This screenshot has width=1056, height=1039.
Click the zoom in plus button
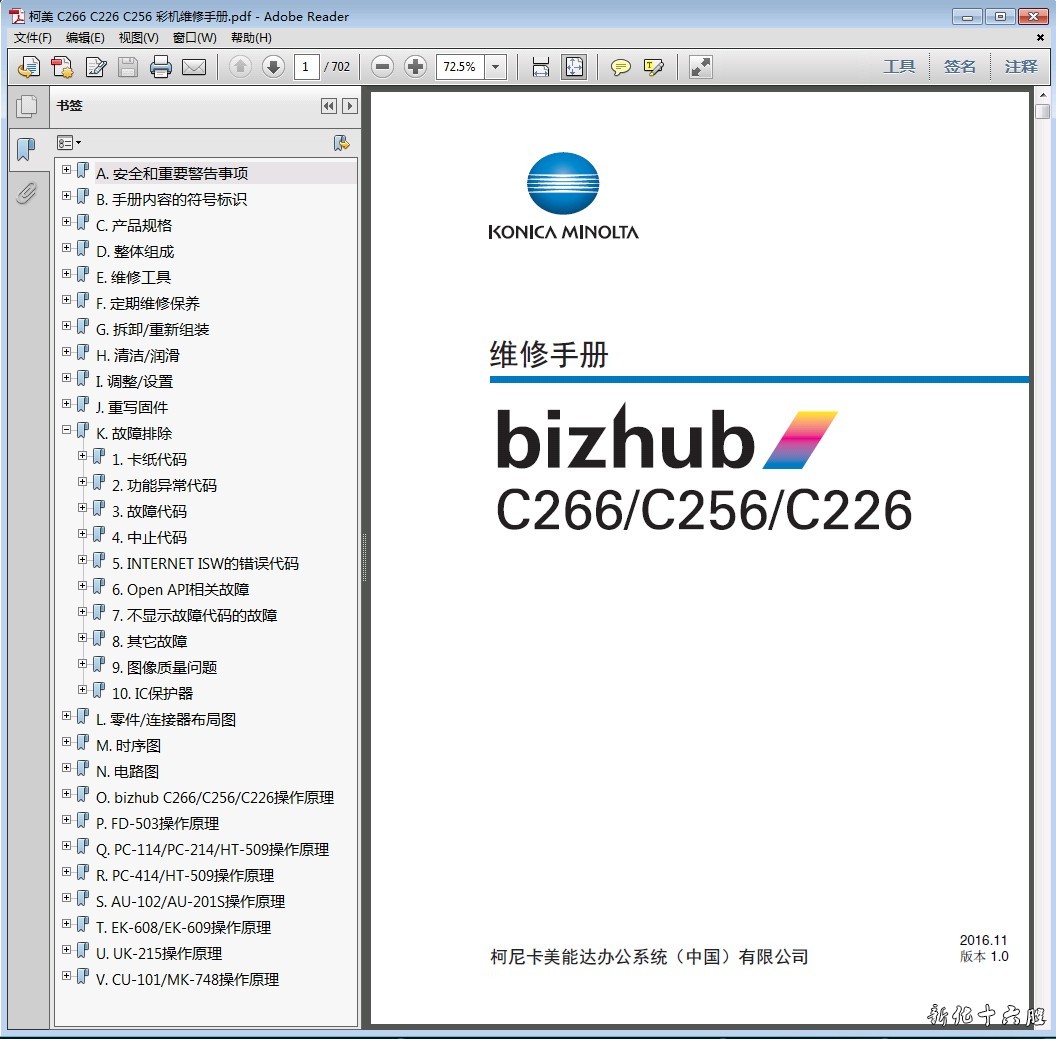pyautogui.click(x=416, y=67)
